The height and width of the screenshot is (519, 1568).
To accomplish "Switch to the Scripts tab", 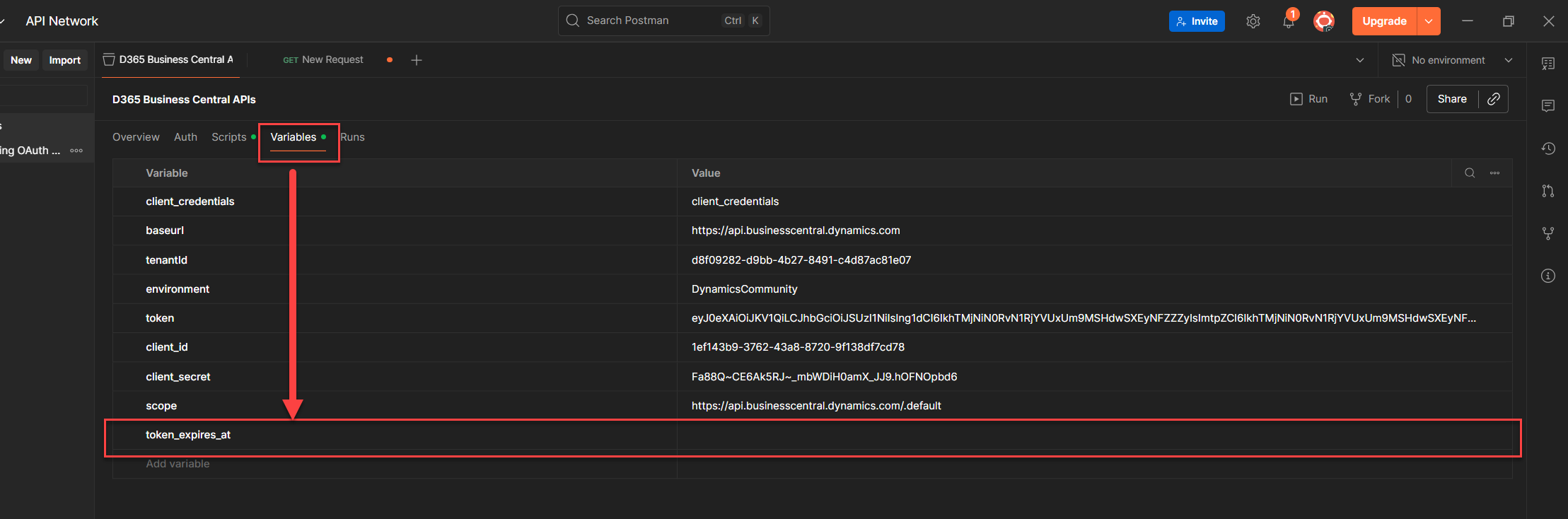I will click(229, 137).
